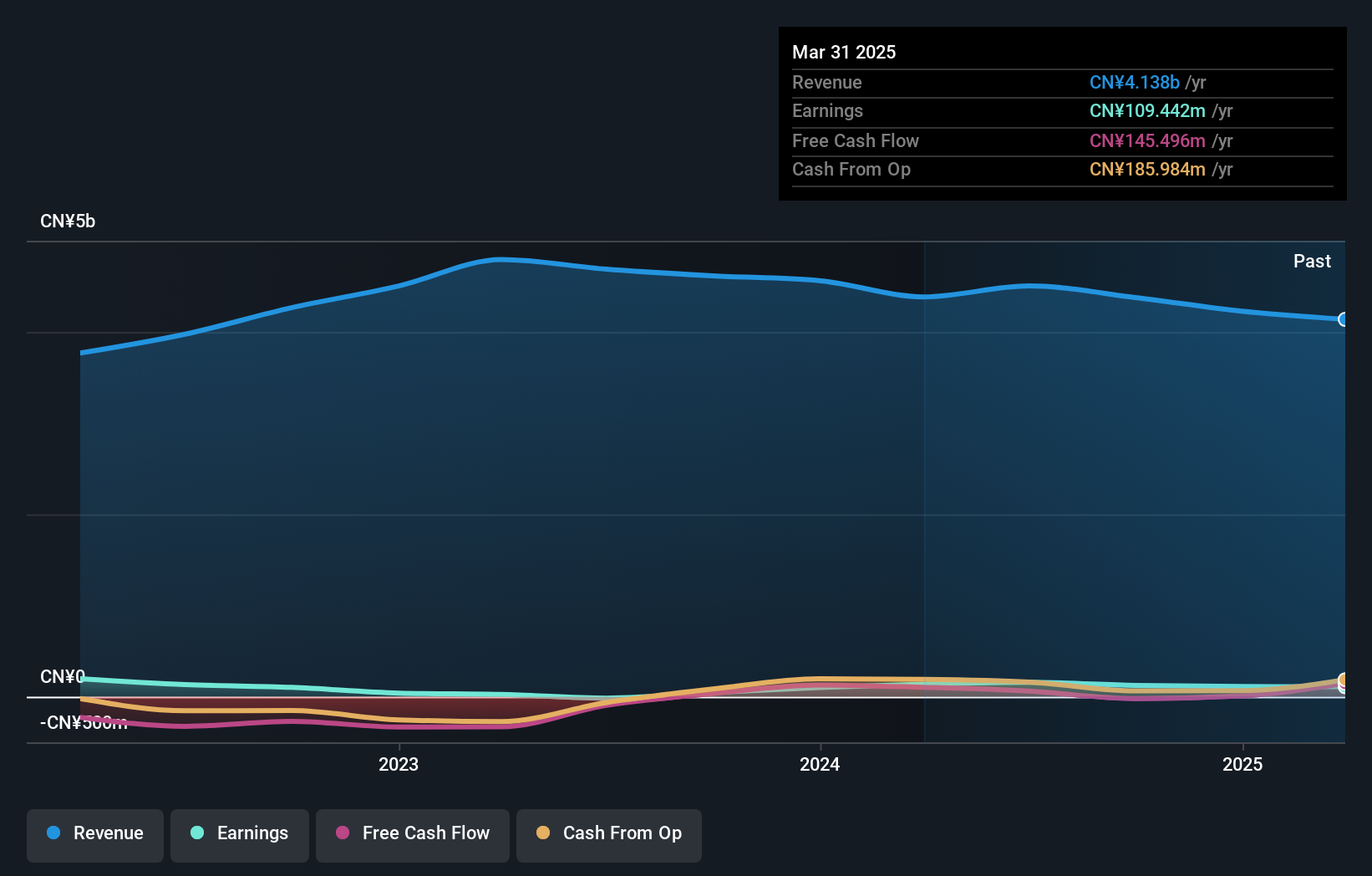Click the Mar 31 2025 tooltip date
This screenshot has height=876, width=1372.
coord(844,52)
